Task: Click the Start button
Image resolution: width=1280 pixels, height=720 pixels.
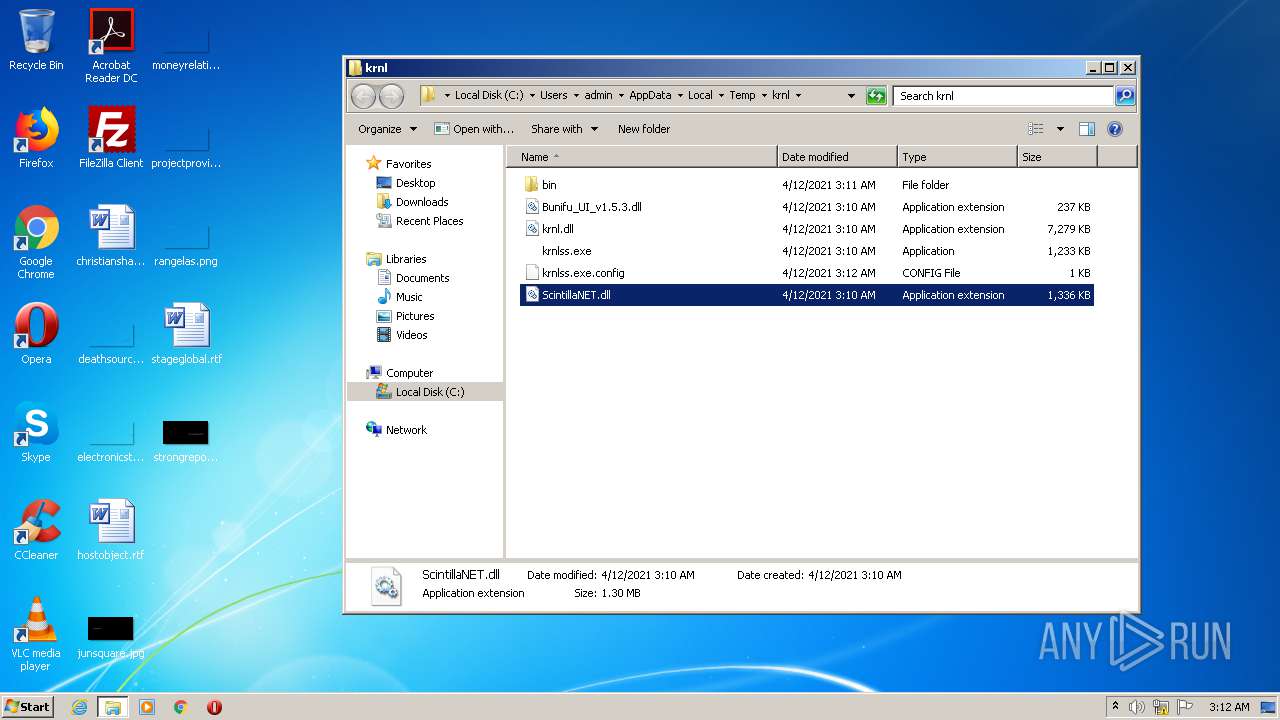Action: (27, 707)
